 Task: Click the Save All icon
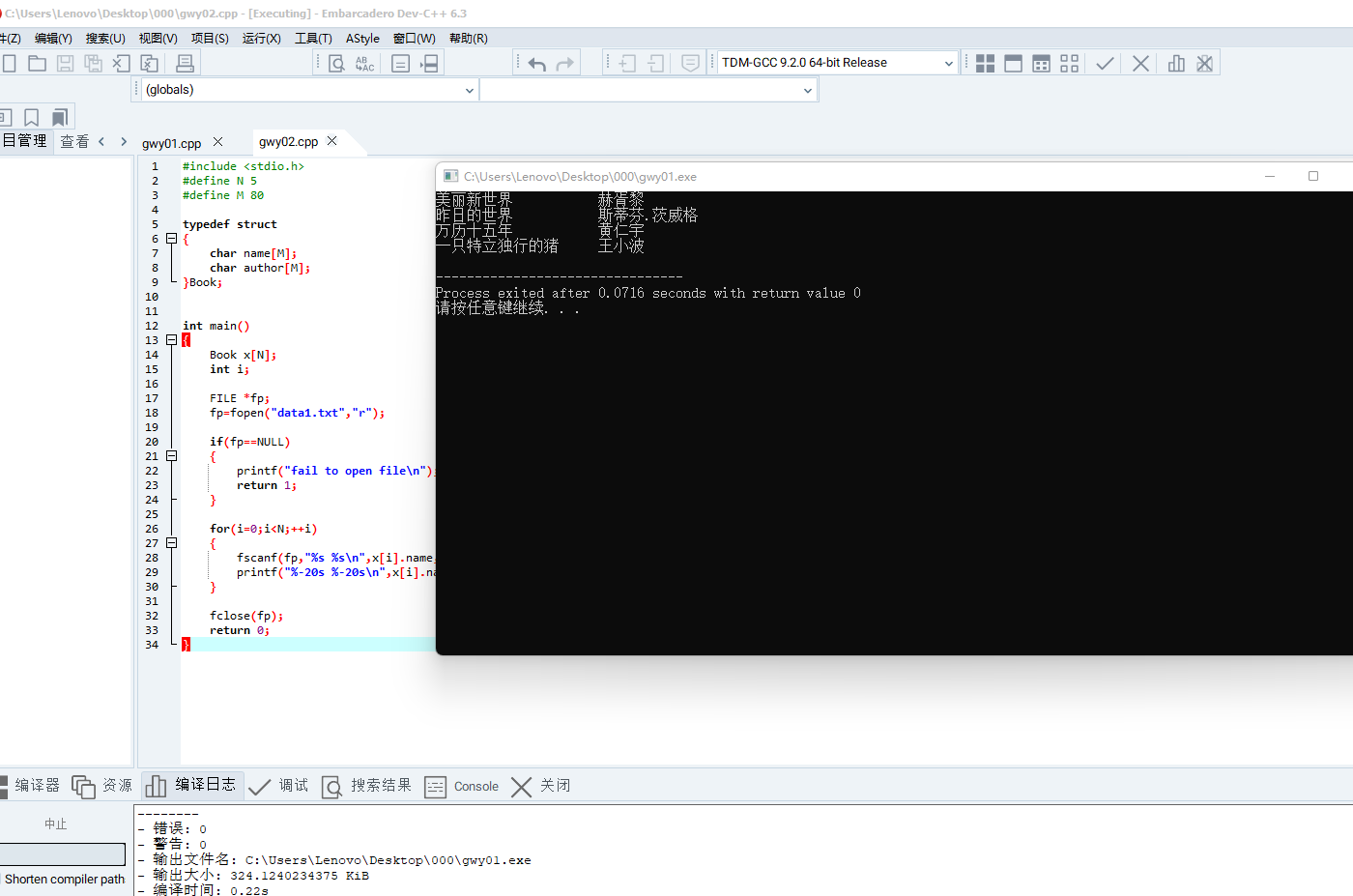coord(93,63)
